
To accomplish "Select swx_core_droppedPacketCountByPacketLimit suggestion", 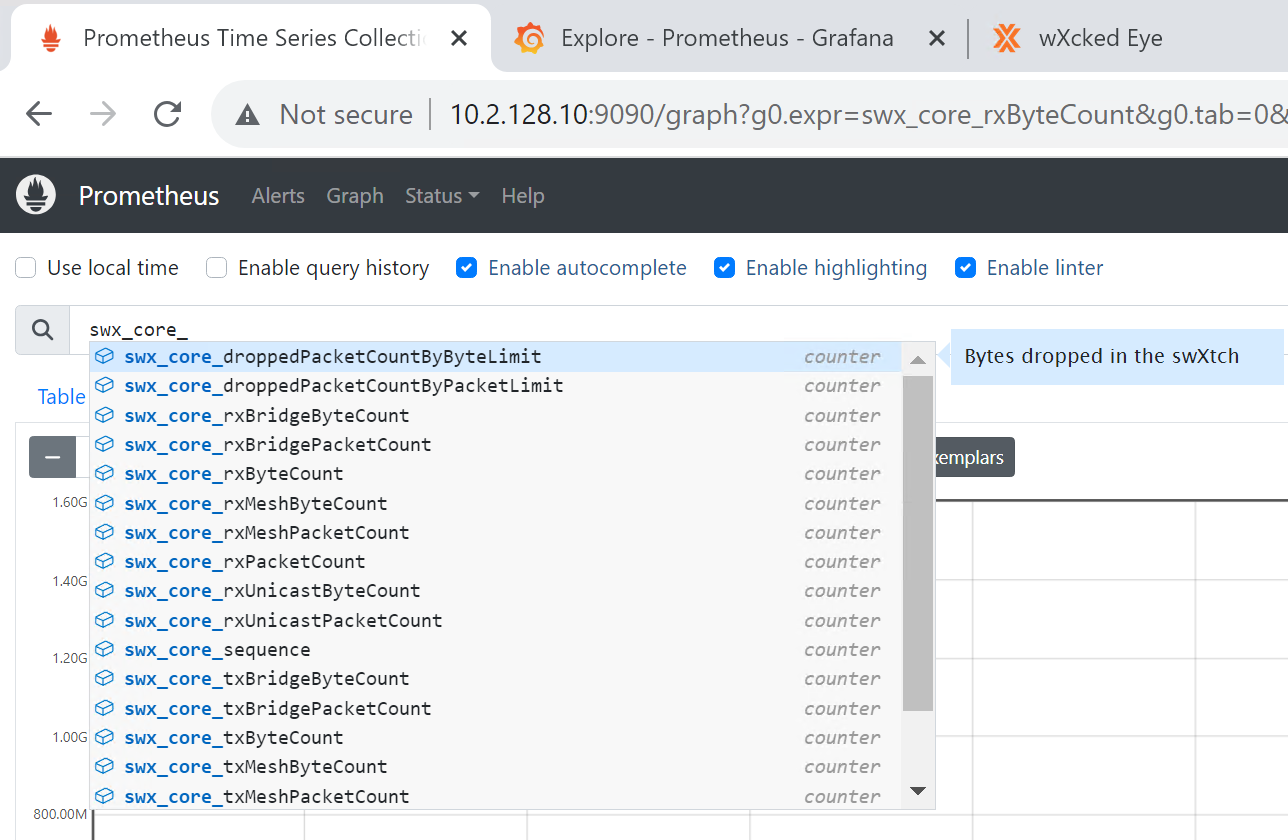I will coord(495,386).
